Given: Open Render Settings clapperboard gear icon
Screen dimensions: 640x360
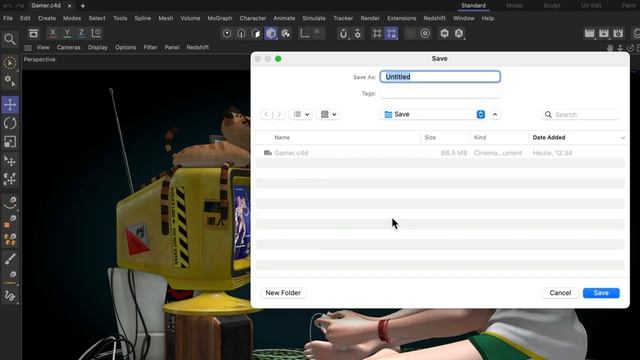Looking at the screenshot, I should (x=618, y=33).
